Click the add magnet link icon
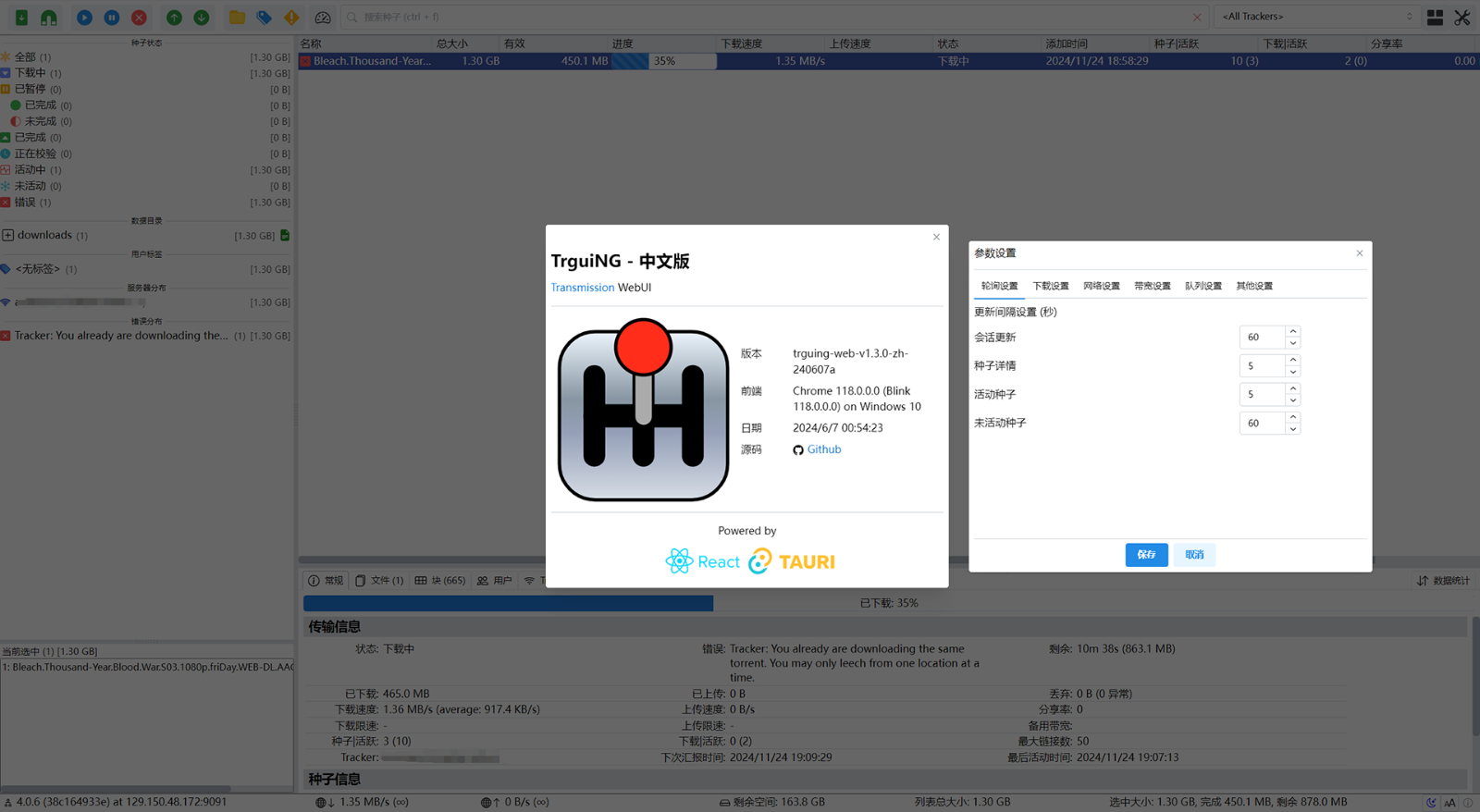 pyautogui.click(x=49, y=17)
